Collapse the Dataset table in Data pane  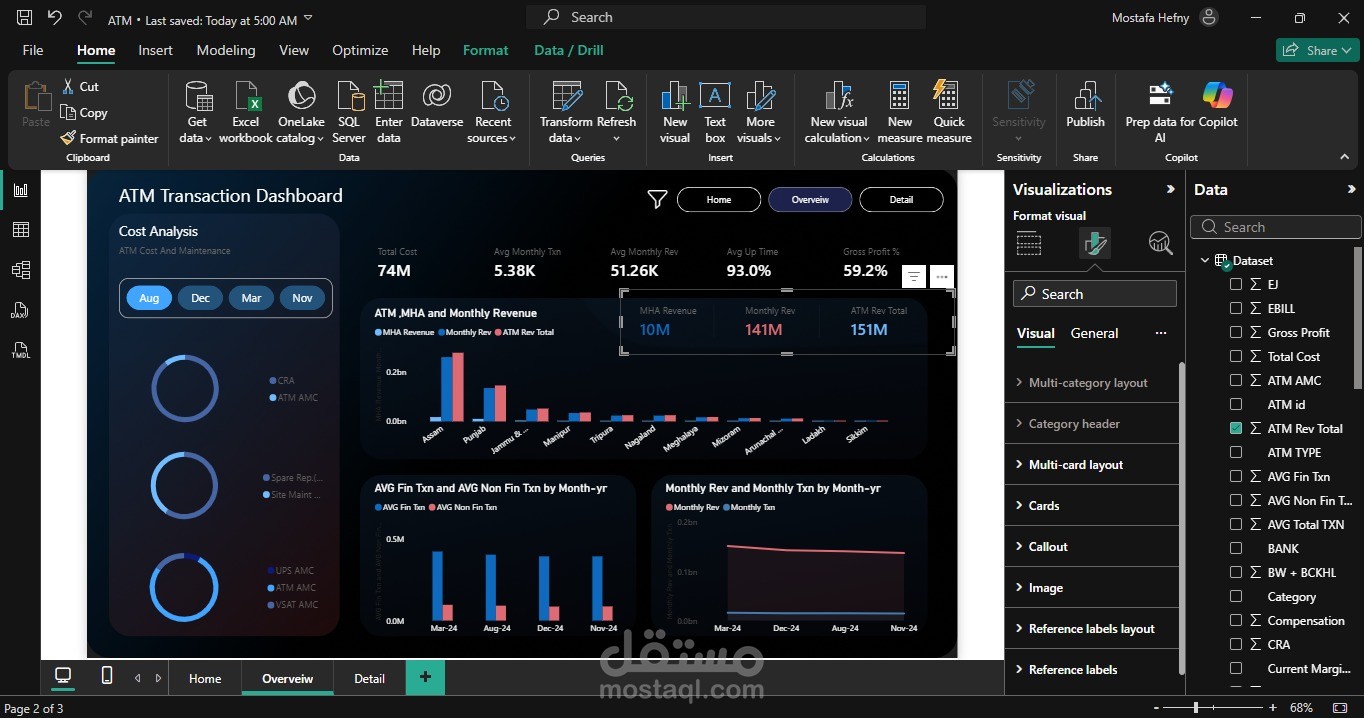(x=1205, y=261)
